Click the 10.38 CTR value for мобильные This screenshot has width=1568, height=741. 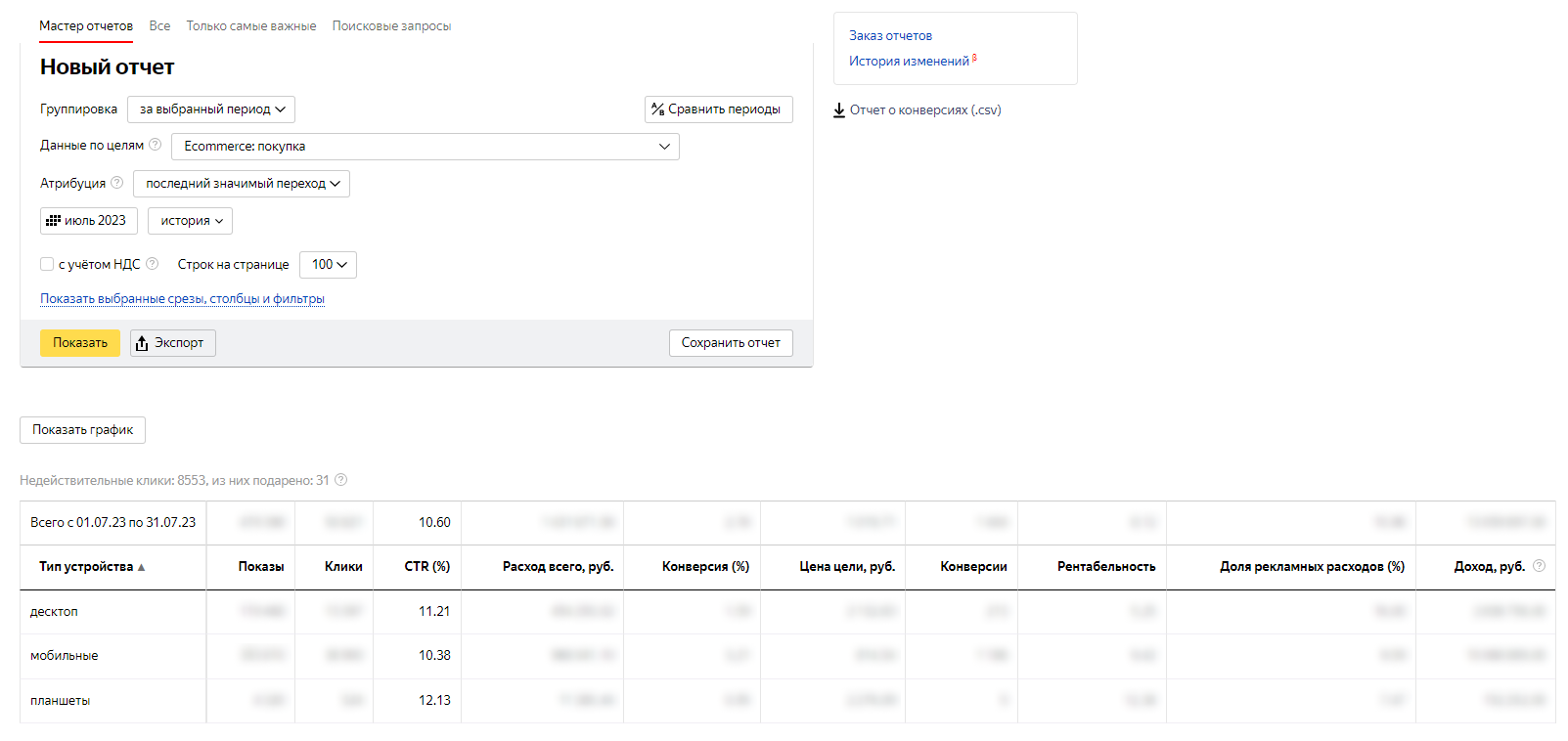434,656
